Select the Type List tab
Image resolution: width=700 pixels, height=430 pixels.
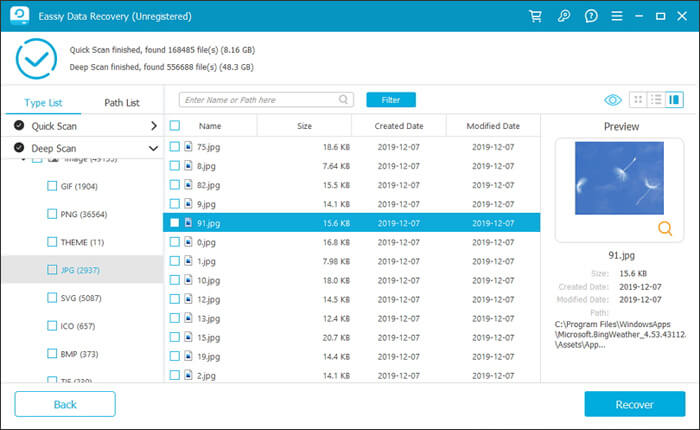tap(43, 103)
